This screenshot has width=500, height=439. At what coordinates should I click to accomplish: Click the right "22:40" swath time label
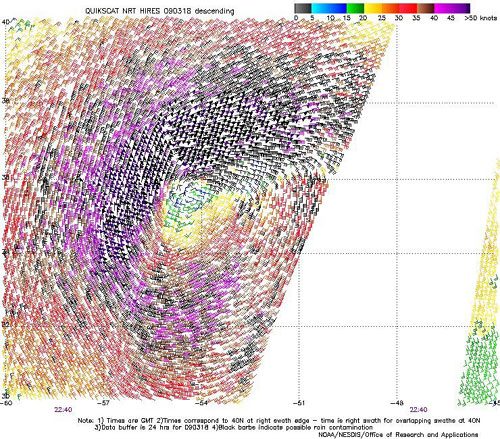[418, 410]
